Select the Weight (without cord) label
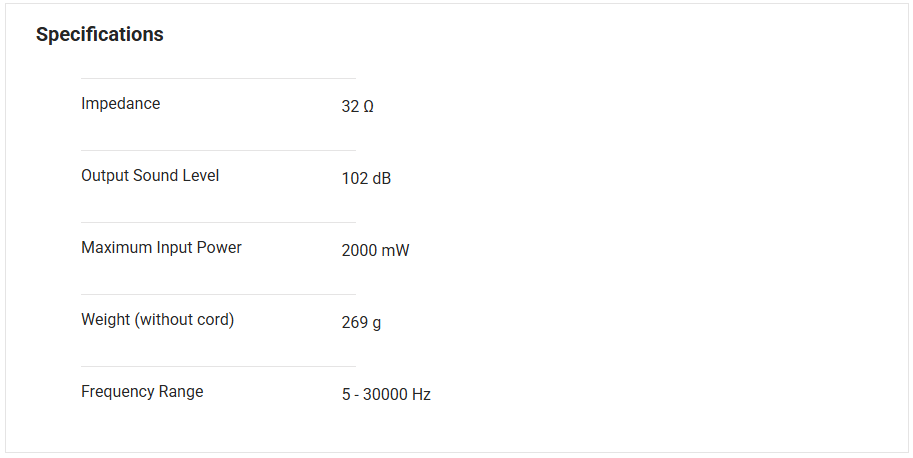 pos(157,320)
